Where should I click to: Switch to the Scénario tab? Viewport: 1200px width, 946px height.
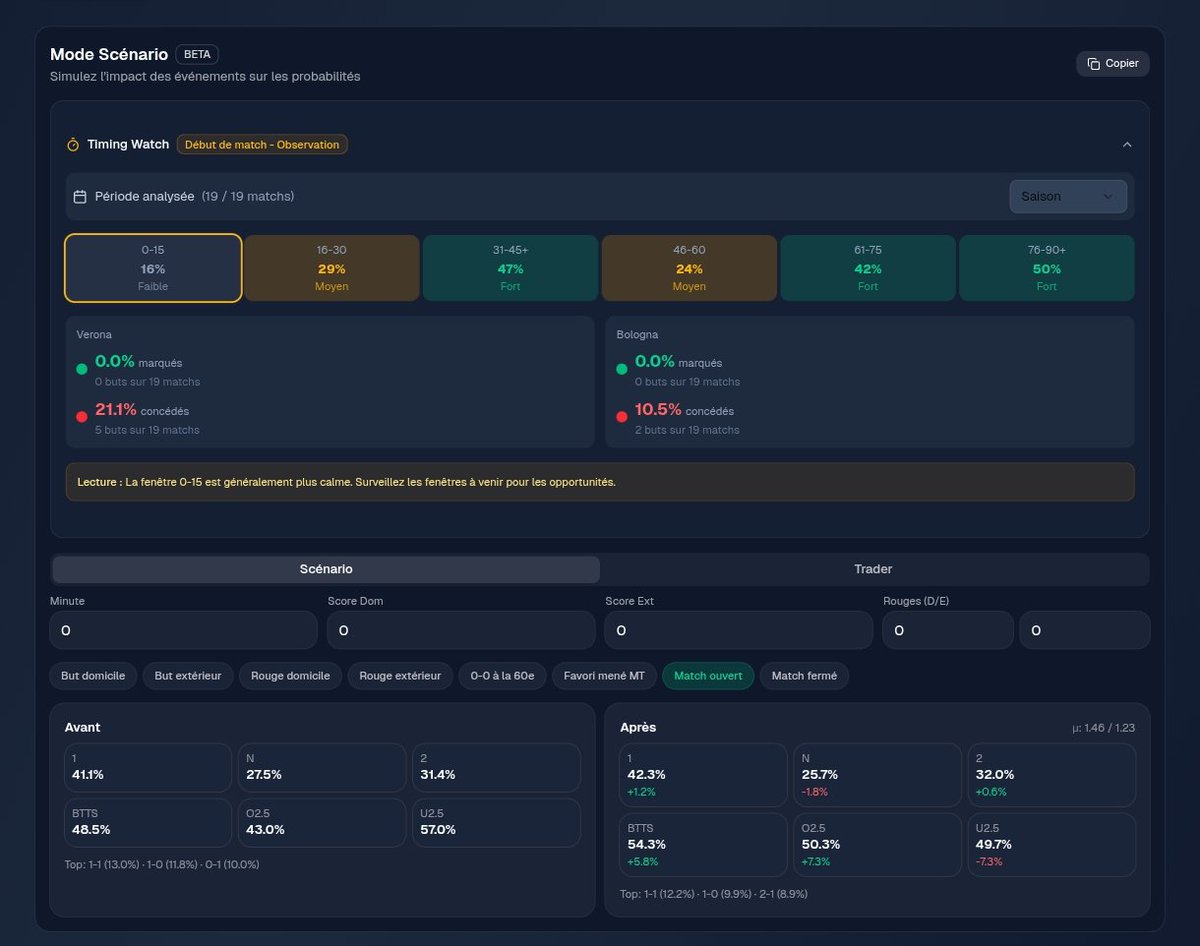point(326,569)
